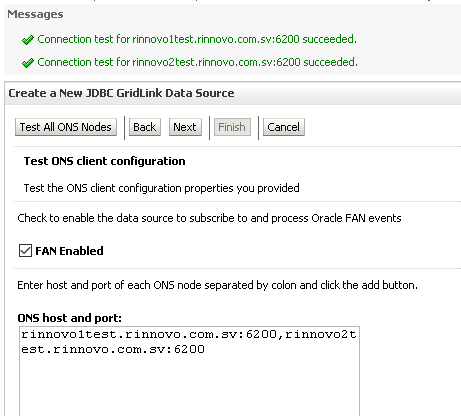Click the Test All ONS Nodes button
This screenshot has height=416, width=461.
coord(66,127)
